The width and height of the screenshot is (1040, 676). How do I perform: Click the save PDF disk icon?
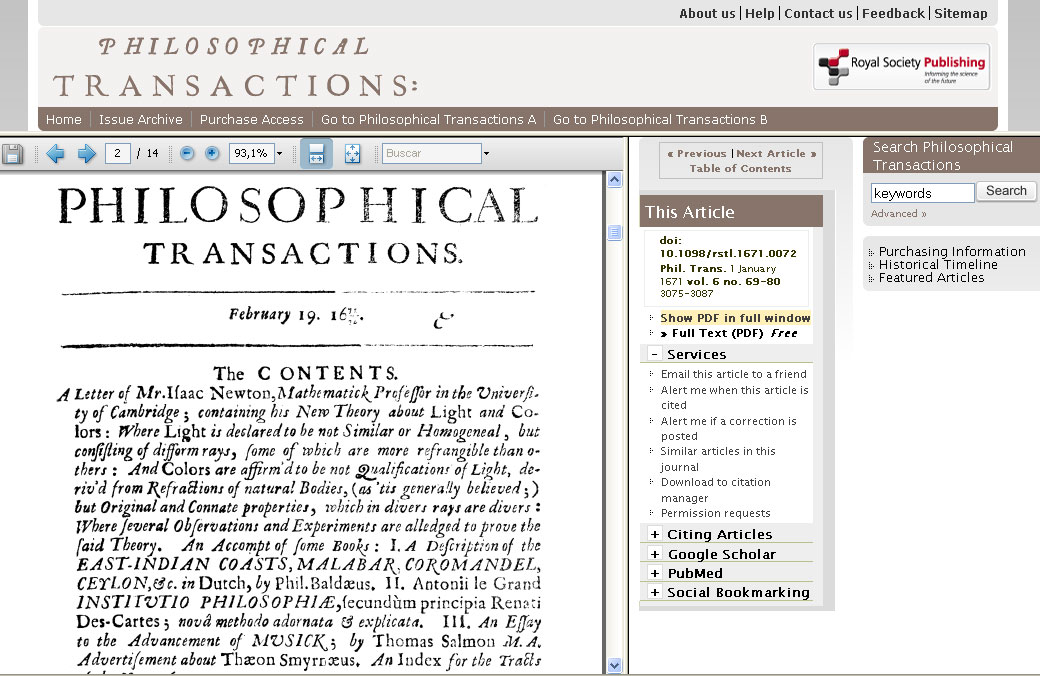click(x=13, y=154)
